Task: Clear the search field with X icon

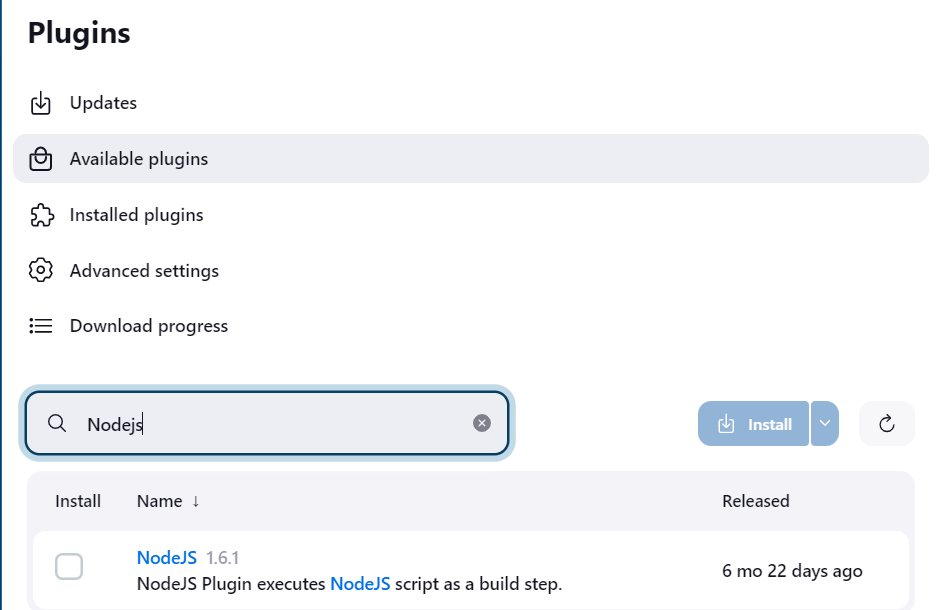Action: [x=482, y=423]
